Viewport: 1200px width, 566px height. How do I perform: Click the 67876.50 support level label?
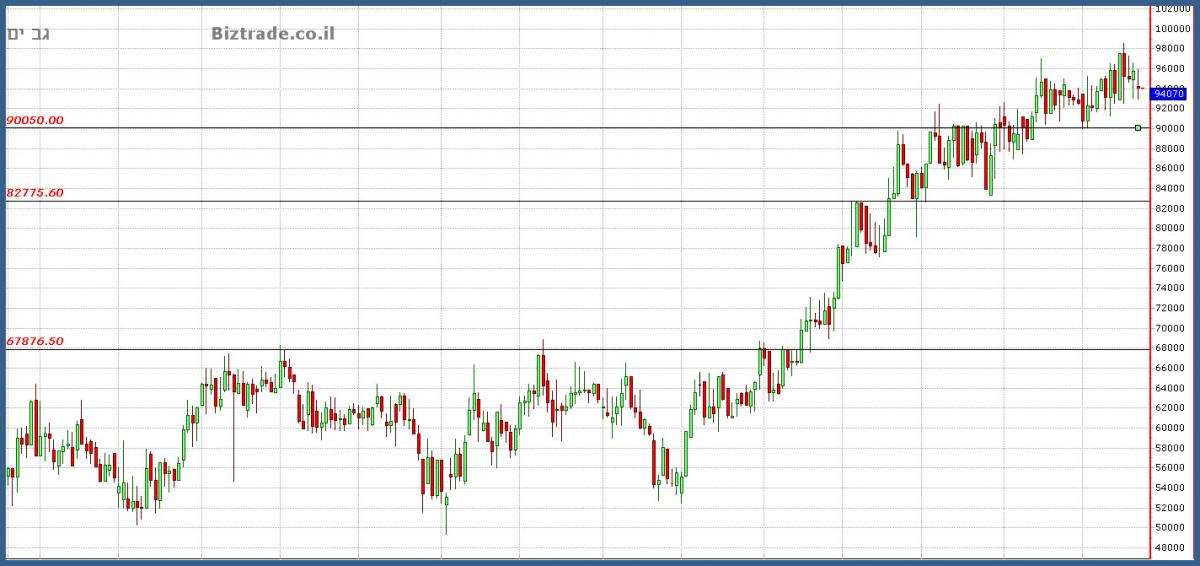tap(35, 341)
